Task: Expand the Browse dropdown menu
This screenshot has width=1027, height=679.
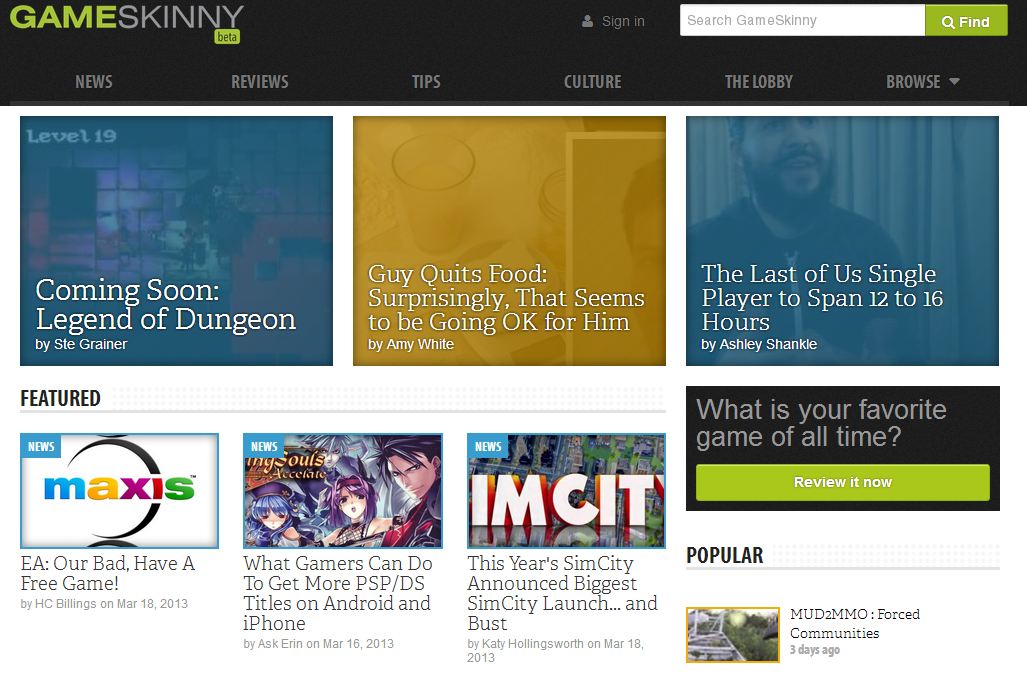Action: coord(922,82)
